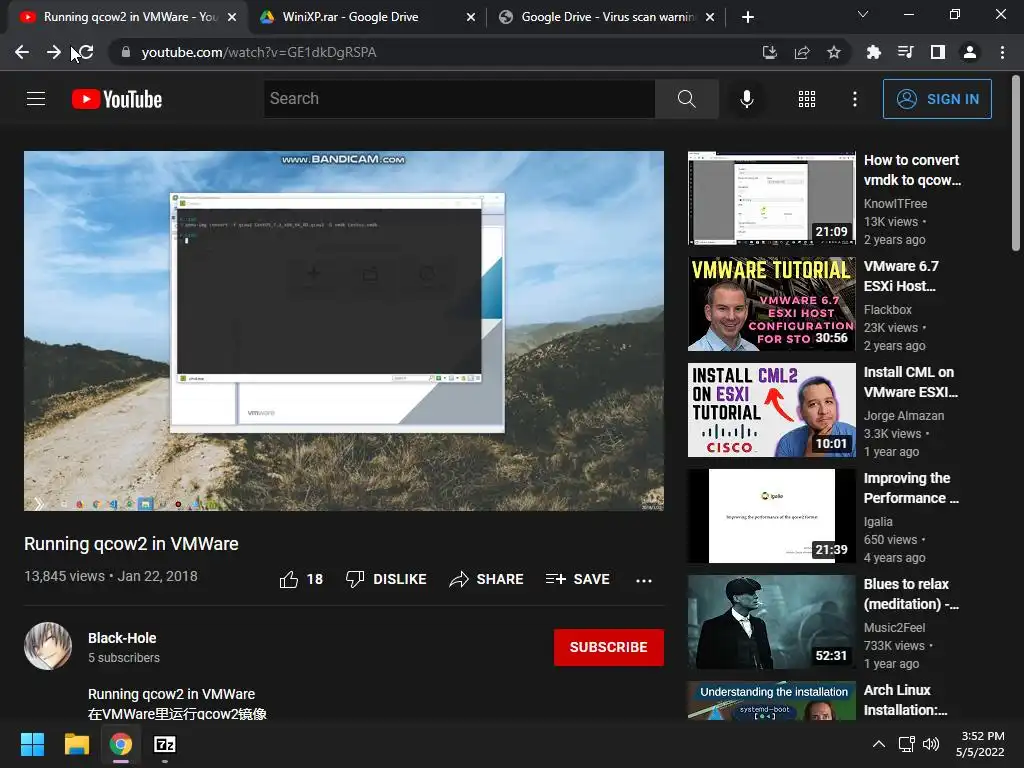Open media controls icon in Chrome toolbar
Screen dimensions: 1024x768
pyautogui.click(x=905, y=52)
